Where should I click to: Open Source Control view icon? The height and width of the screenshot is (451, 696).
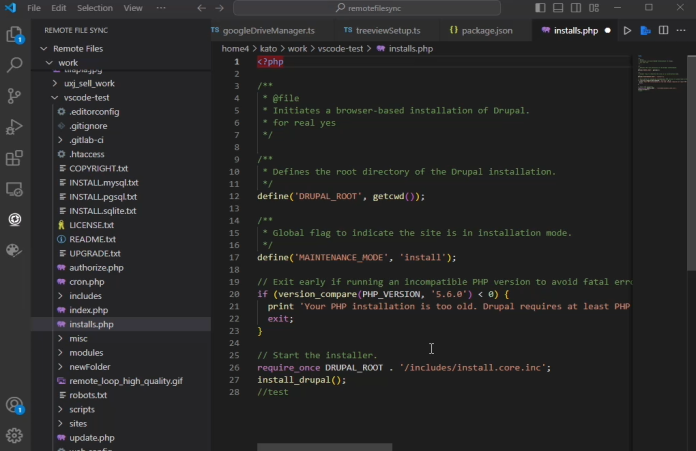(14, 95)
